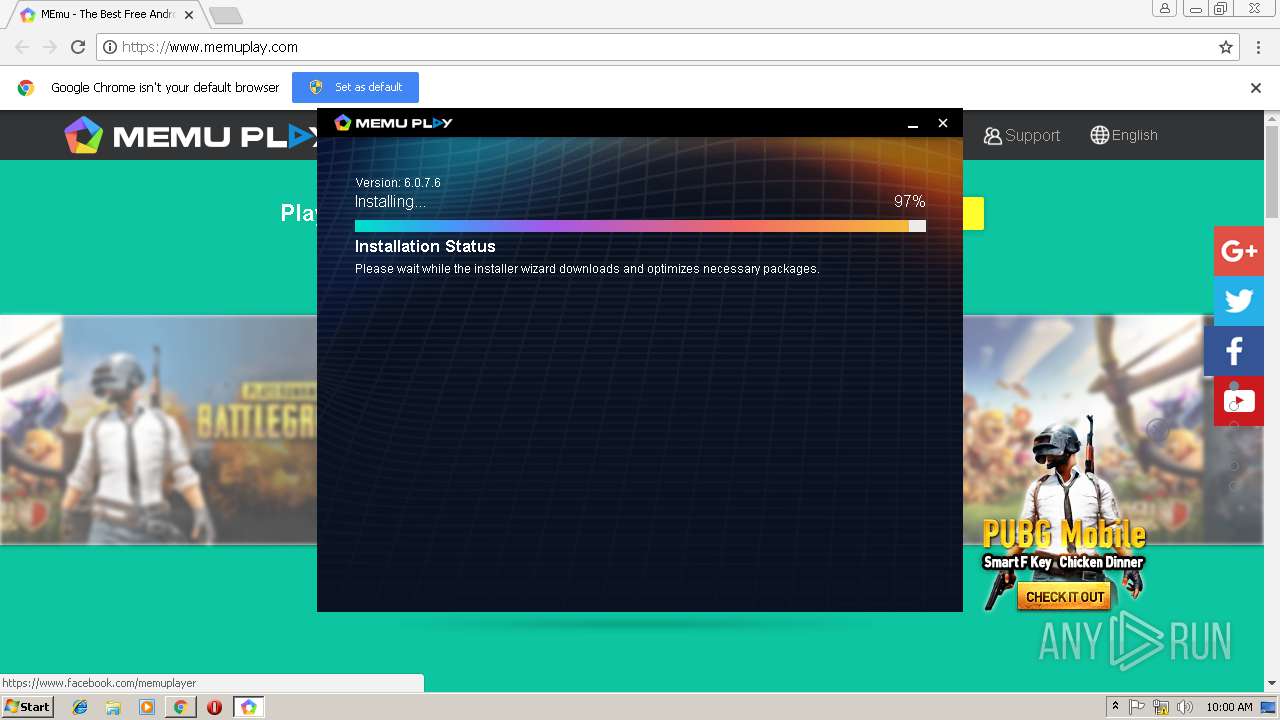Click the Action Center flag icon

pos(1137,707)
